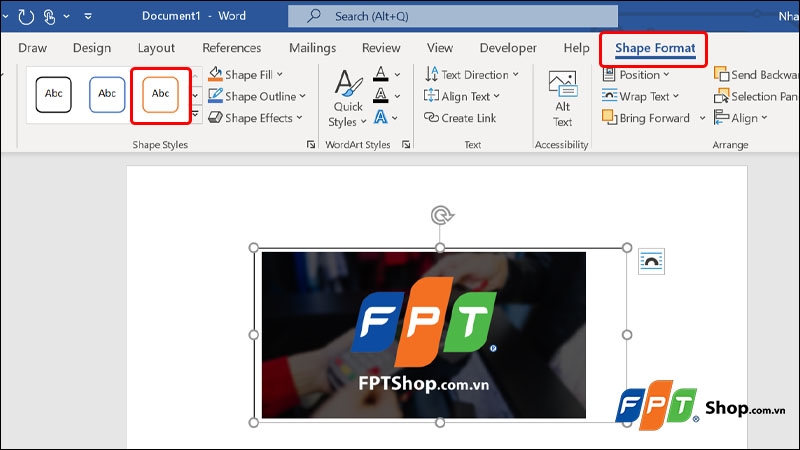Click the FPT Shop image inside the shape
800x450 pixels.
[423, 335]
